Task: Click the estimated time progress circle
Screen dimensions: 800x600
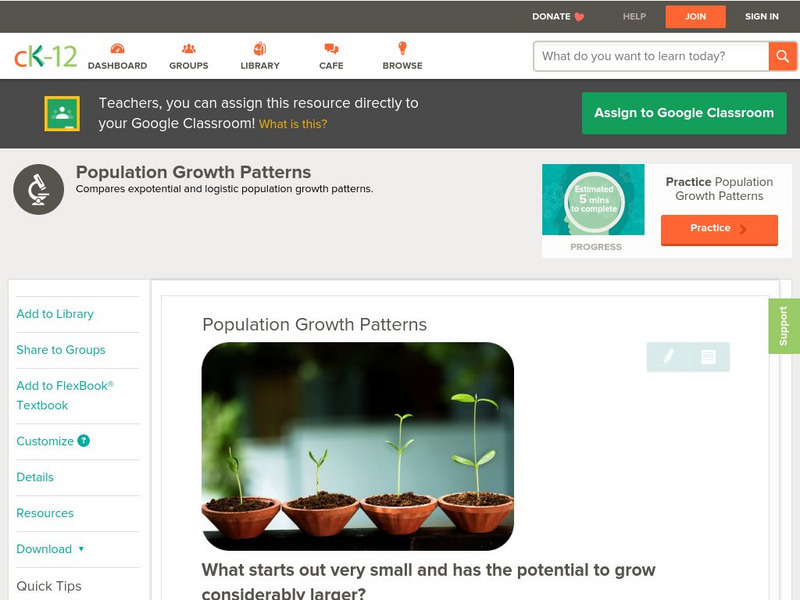Action: [594, 201]
